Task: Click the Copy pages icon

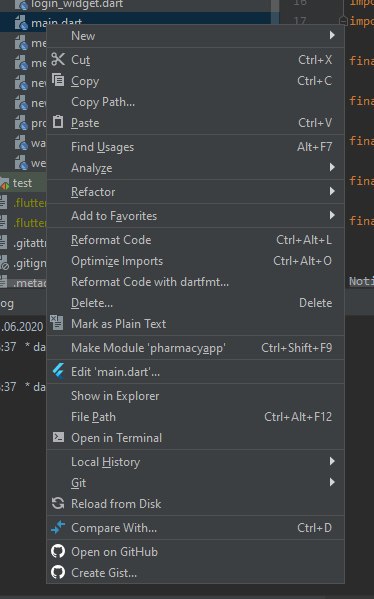Action: (x=58, y=80)
